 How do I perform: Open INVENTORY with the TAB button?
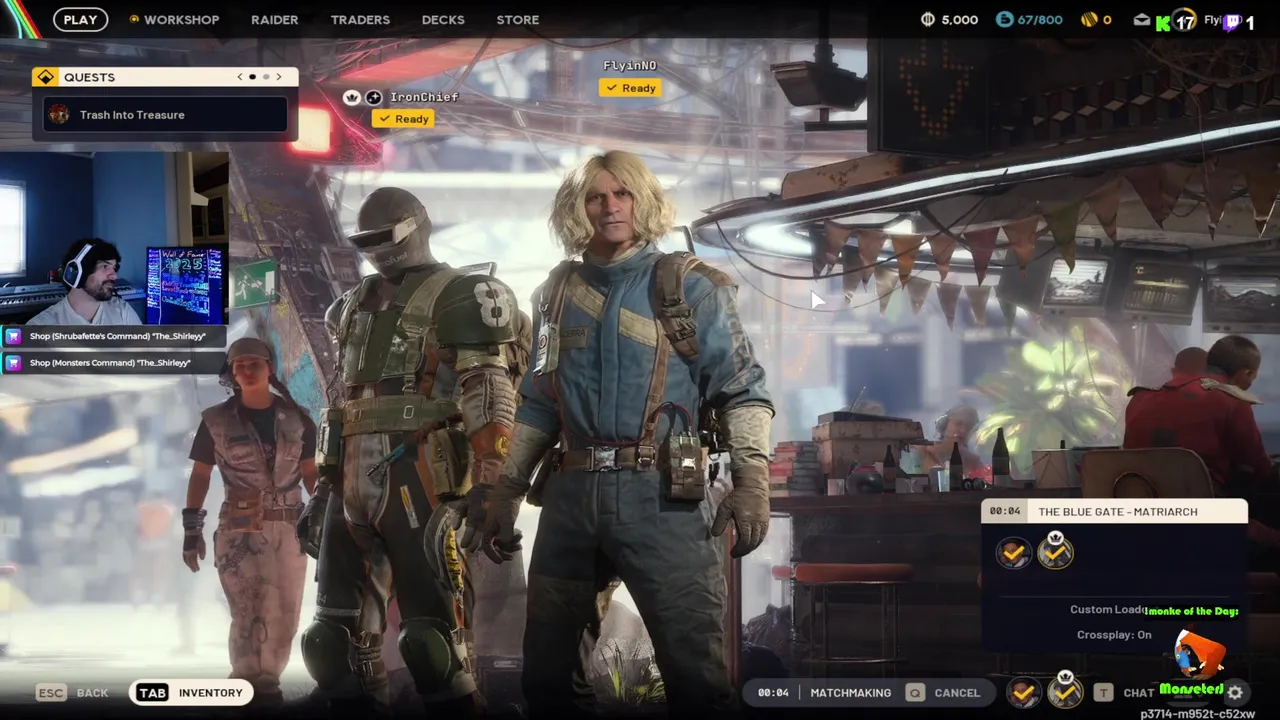(191, 693)
